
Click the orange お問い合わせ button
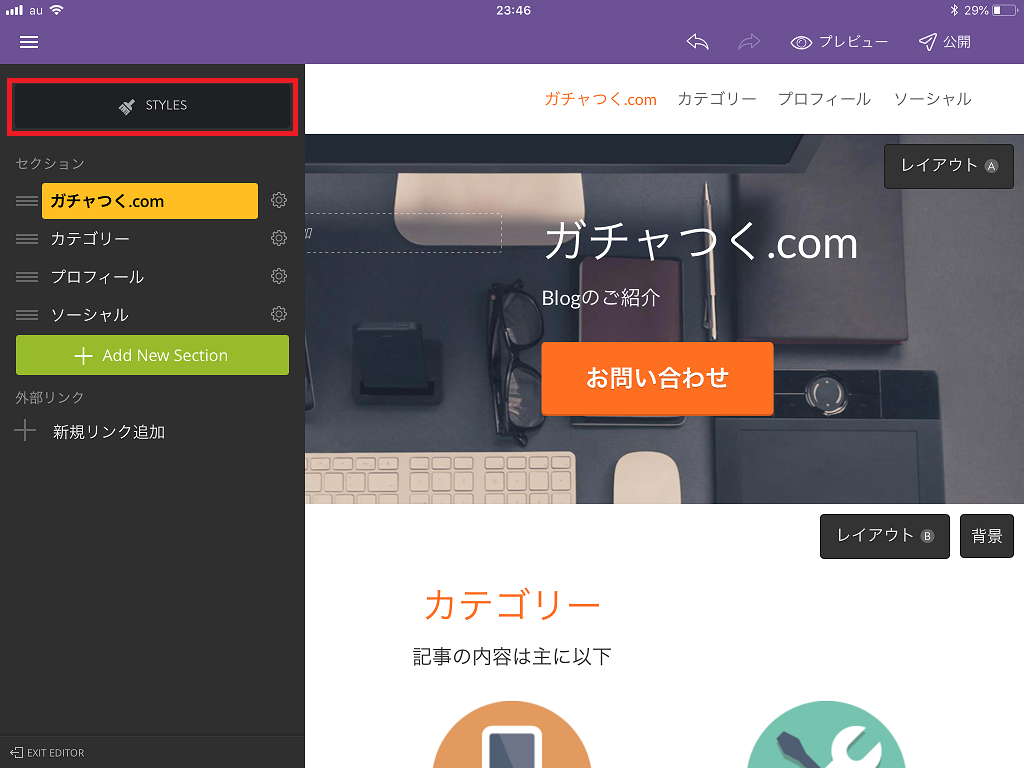pyautogui.click(x=657, y=378)
